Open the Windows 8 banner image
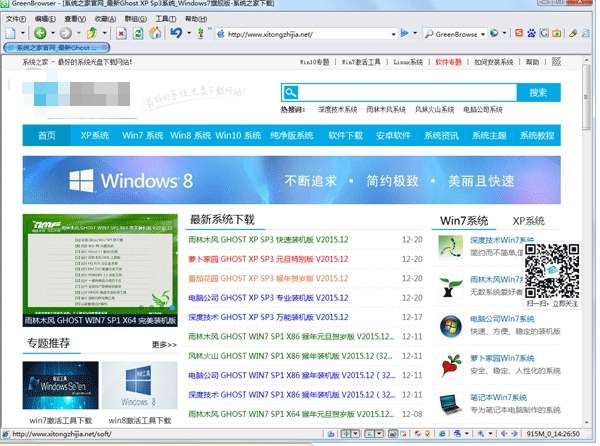The width and height of the screenshot is (600, 446). tap(292, 180)
